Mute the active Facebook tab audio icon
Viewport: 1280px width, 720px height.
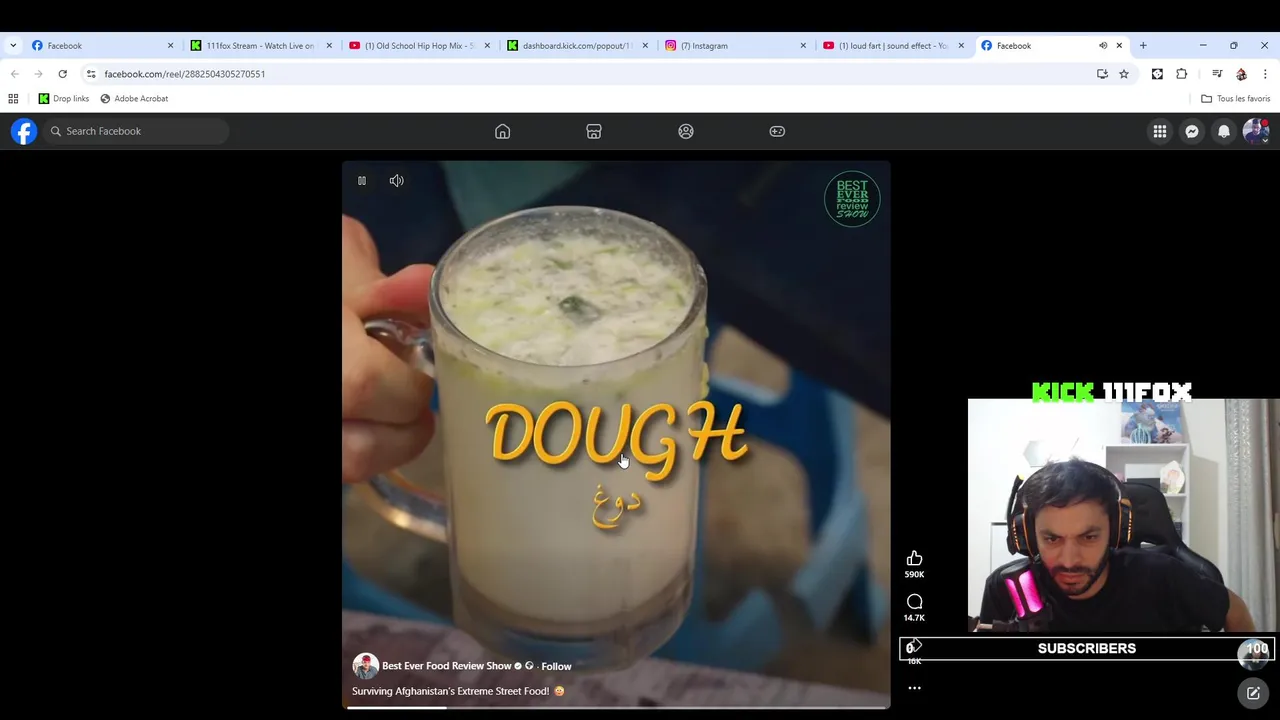click(x=1103, y=45)
